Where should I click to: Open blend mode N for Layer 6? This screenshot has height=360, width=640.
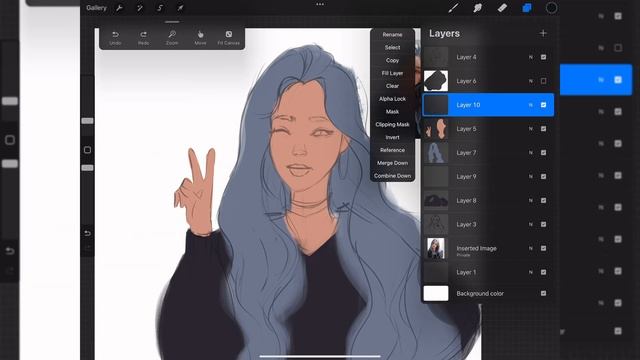coord(531,81)
